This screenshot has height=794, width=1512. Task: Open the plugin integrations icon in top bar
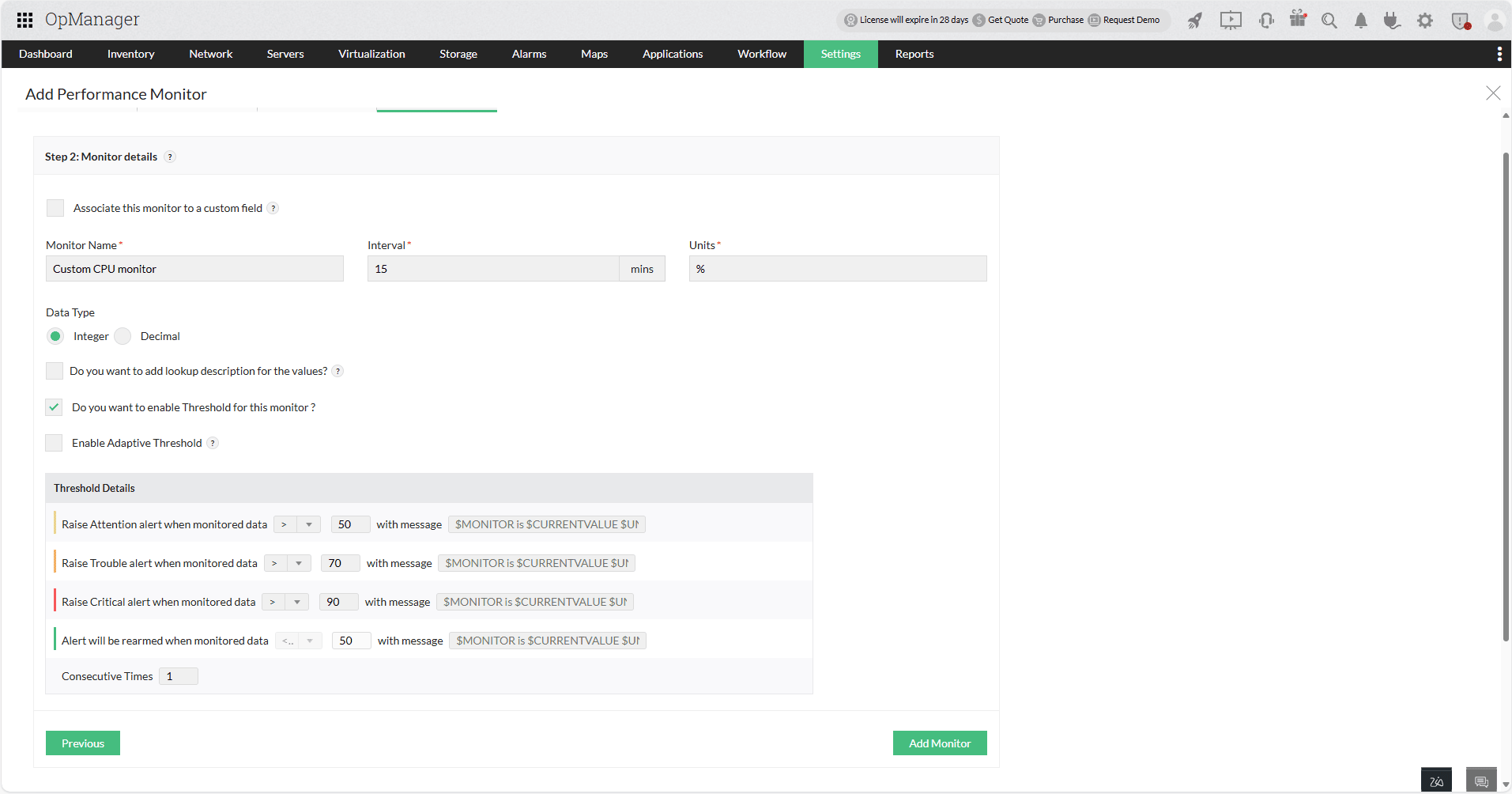click(1392, 21)
